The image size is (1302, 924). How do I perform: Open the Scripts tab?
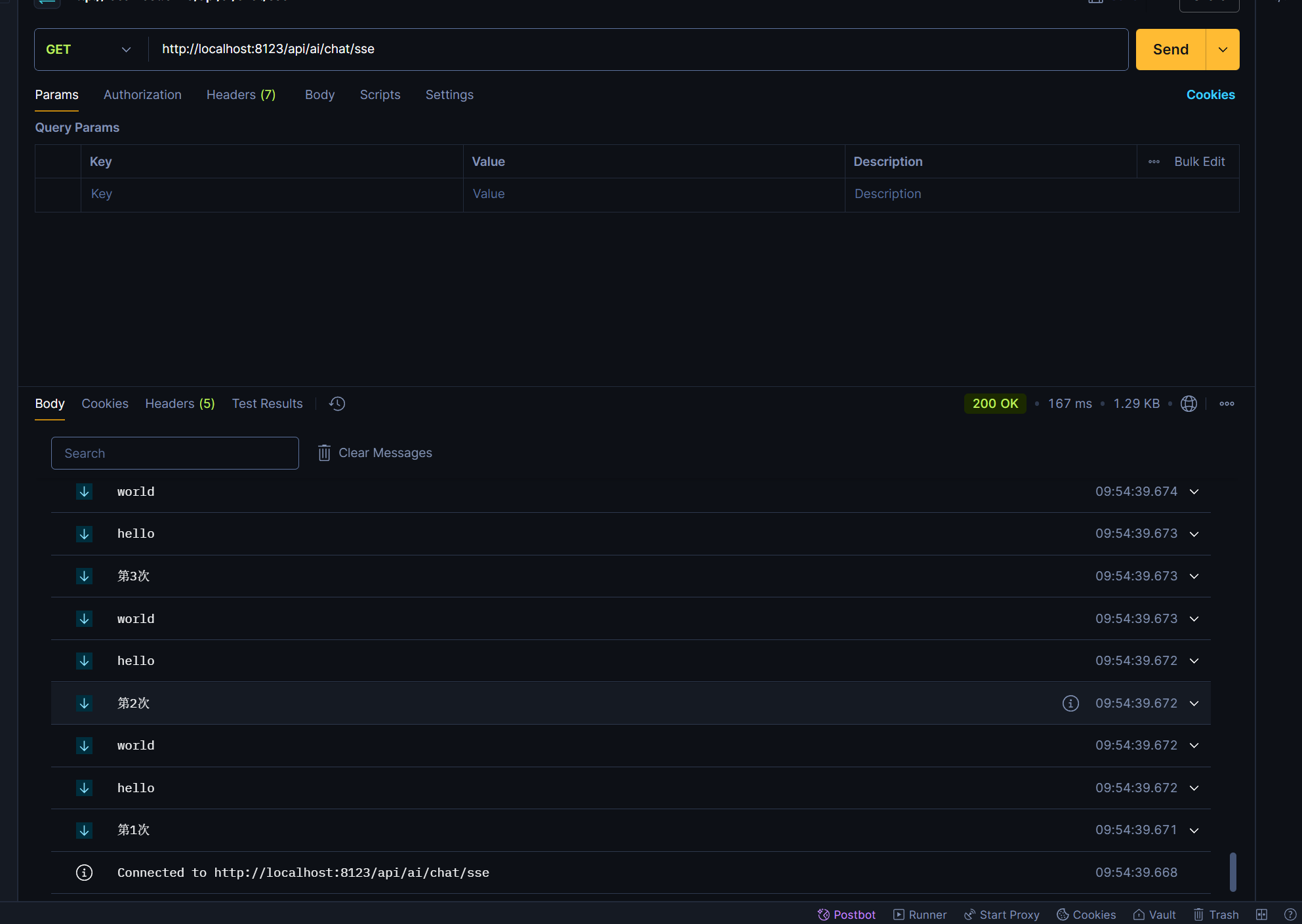[380, 94]
